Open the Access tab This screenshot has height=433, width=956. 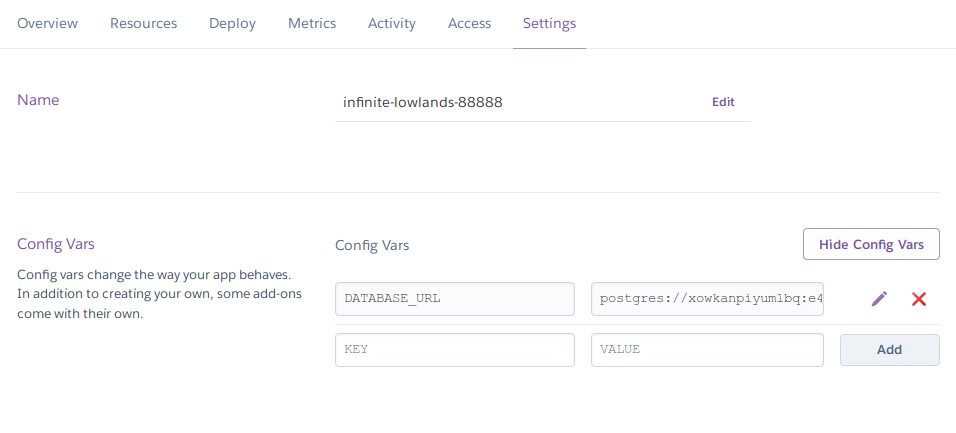pos(469,24)
